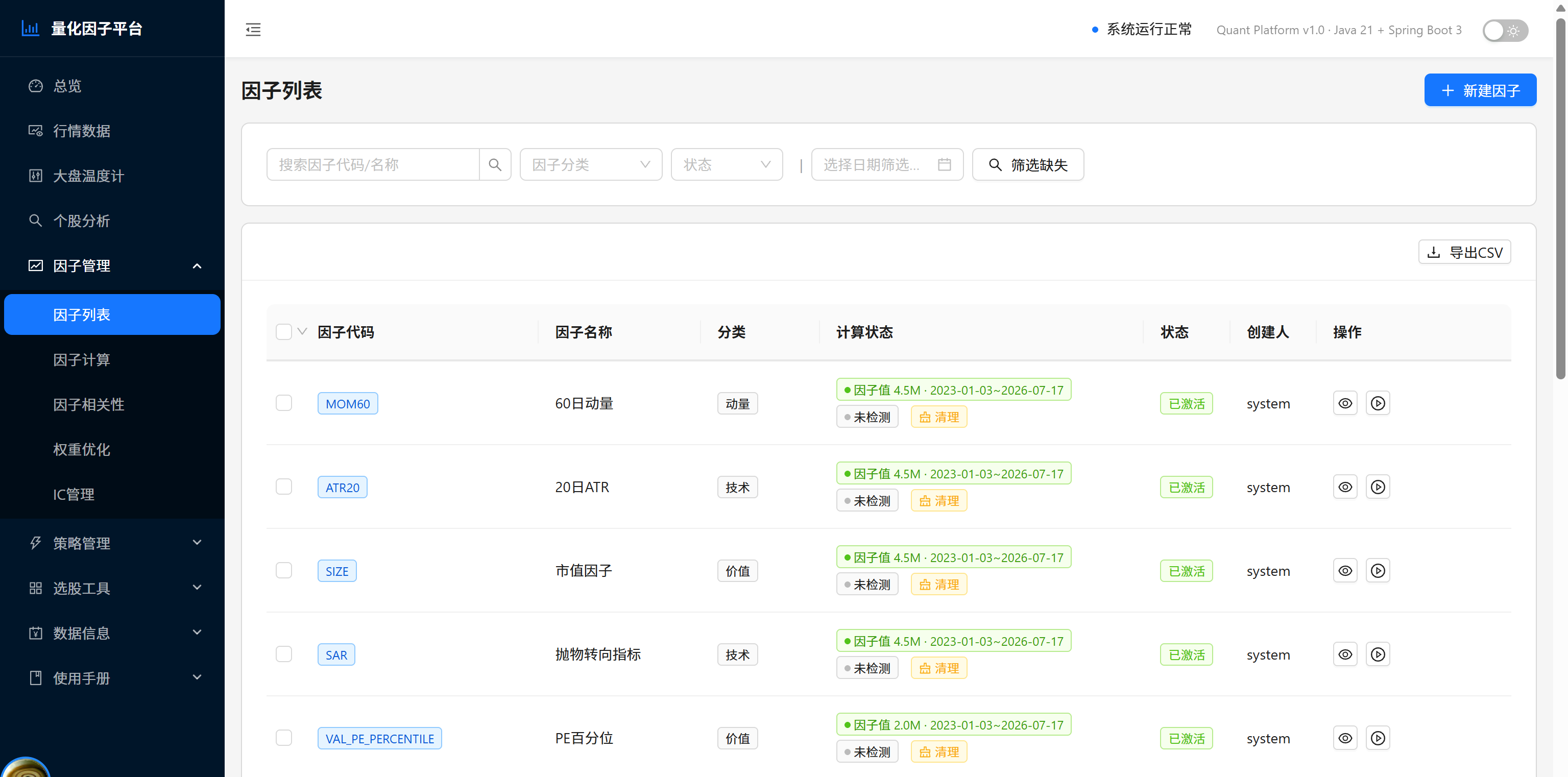1568x777 pixels.
Task: Check the SAR row checkbox
Action: click(284, 654)
